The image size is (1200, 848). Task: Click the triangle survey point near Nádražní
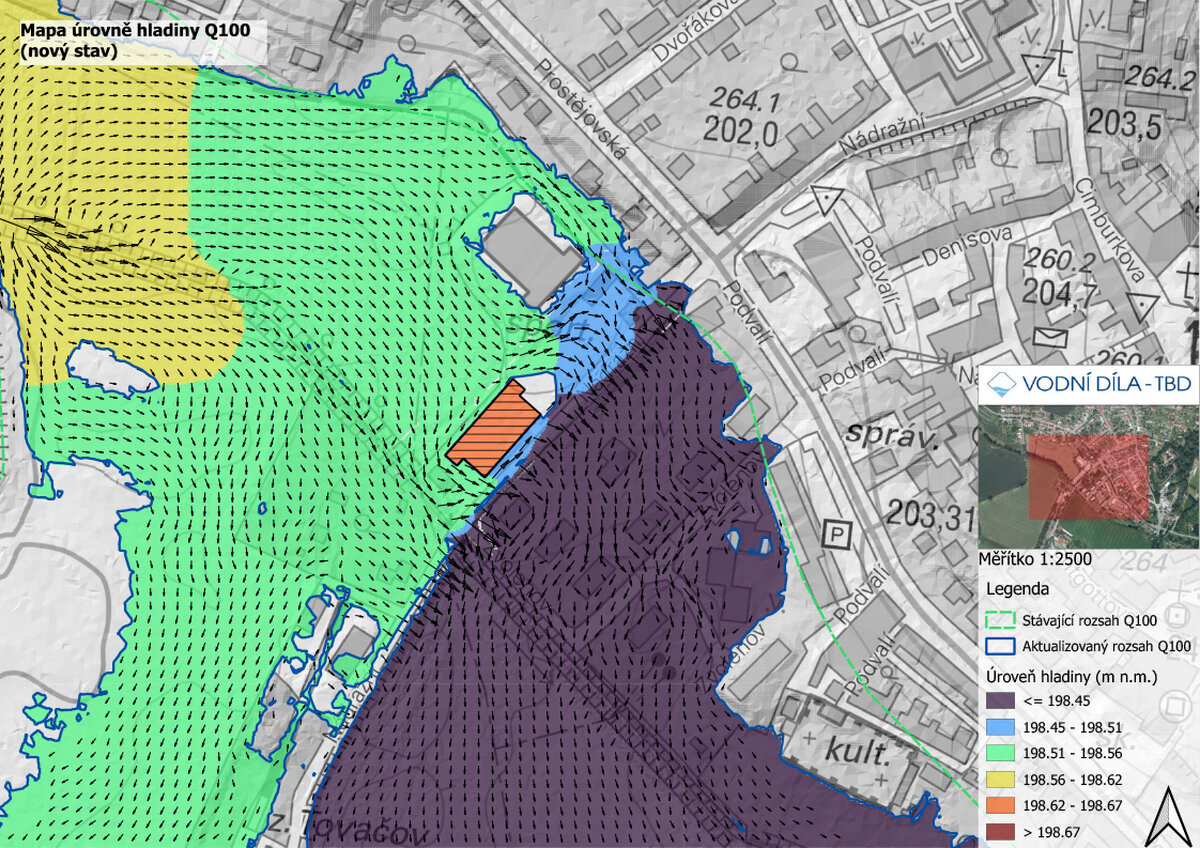coord(826,201)
